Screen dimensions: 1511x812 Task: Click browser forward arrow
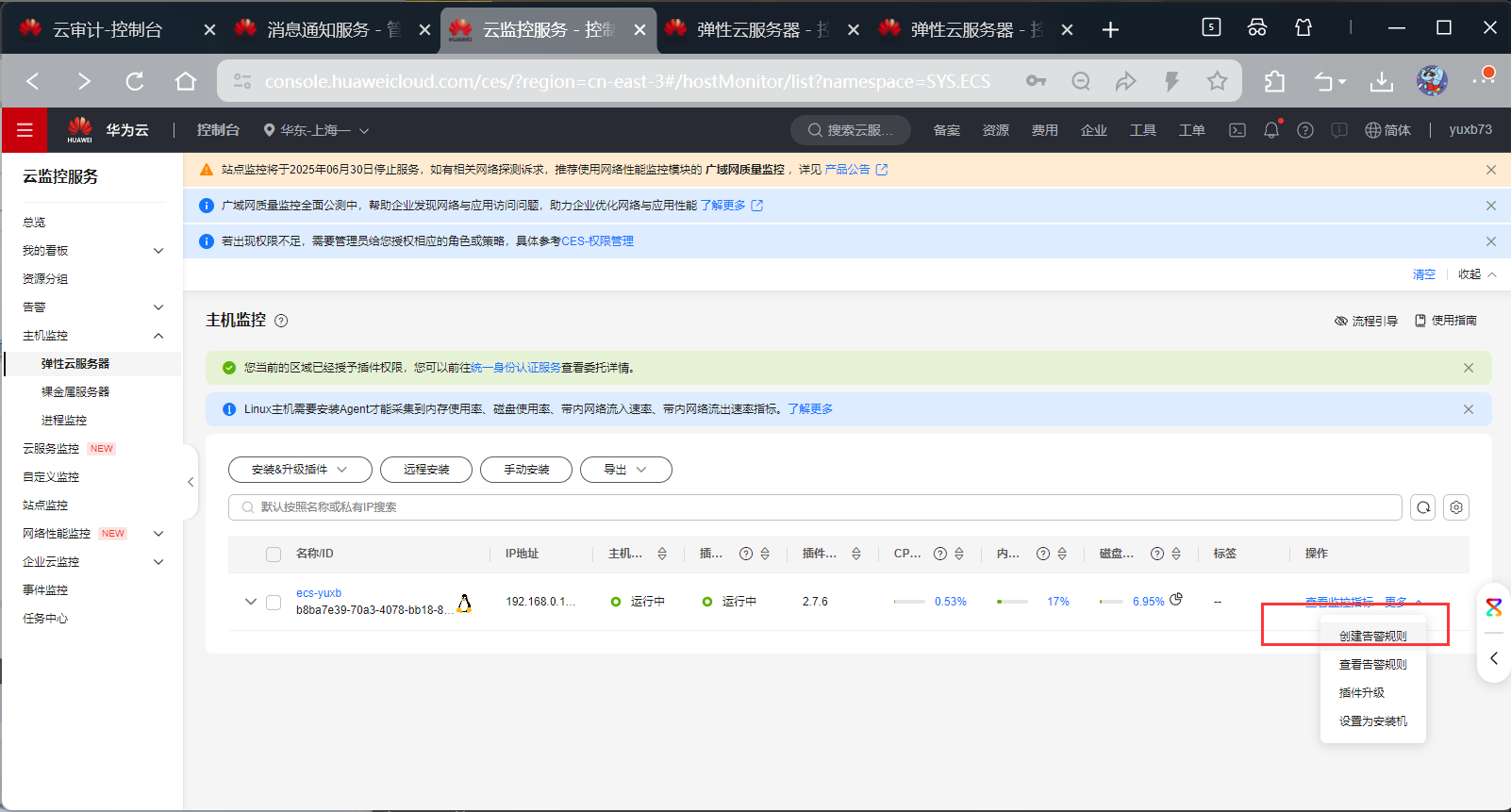[x=84, y=81]
